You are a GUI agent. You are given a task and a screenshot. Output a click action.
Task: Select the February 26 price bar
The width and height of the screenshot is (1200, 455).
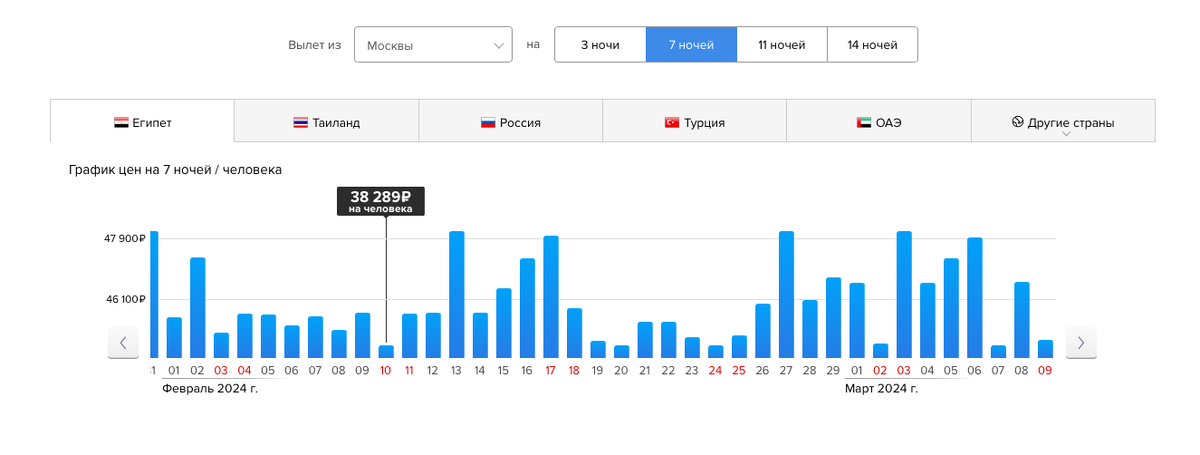(763, 331)
